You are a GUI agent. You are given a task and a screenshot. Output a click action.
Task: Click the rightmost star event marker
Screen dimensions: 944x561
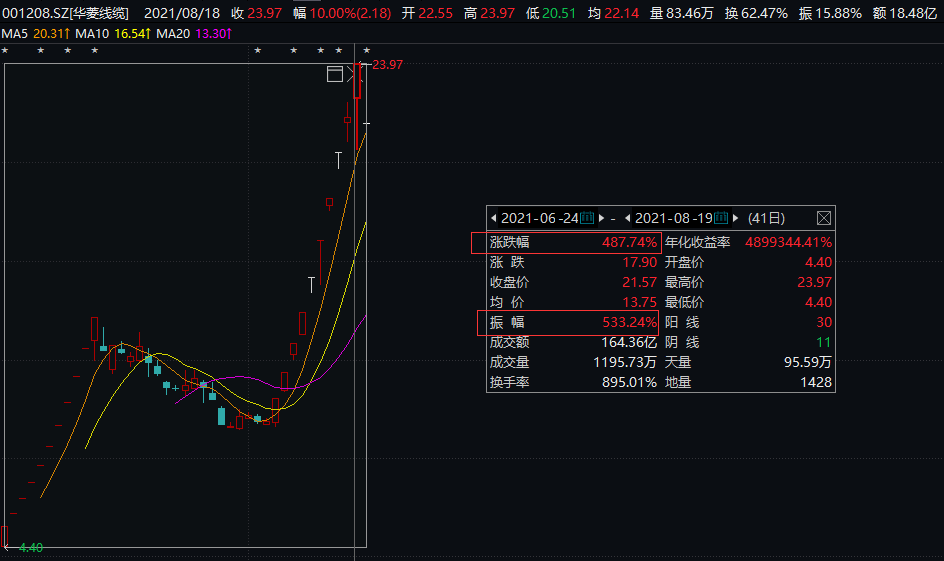366,51
